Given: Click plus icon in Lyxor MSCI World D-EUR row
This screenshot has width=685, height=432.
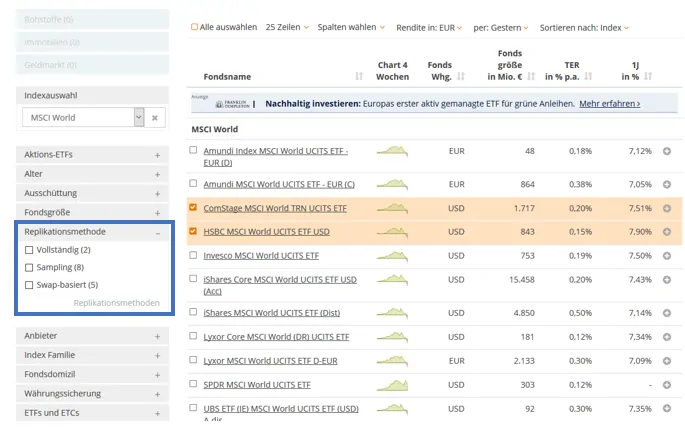Looking at the screenshot, I should pyautogui.click(x=667, y=361).
